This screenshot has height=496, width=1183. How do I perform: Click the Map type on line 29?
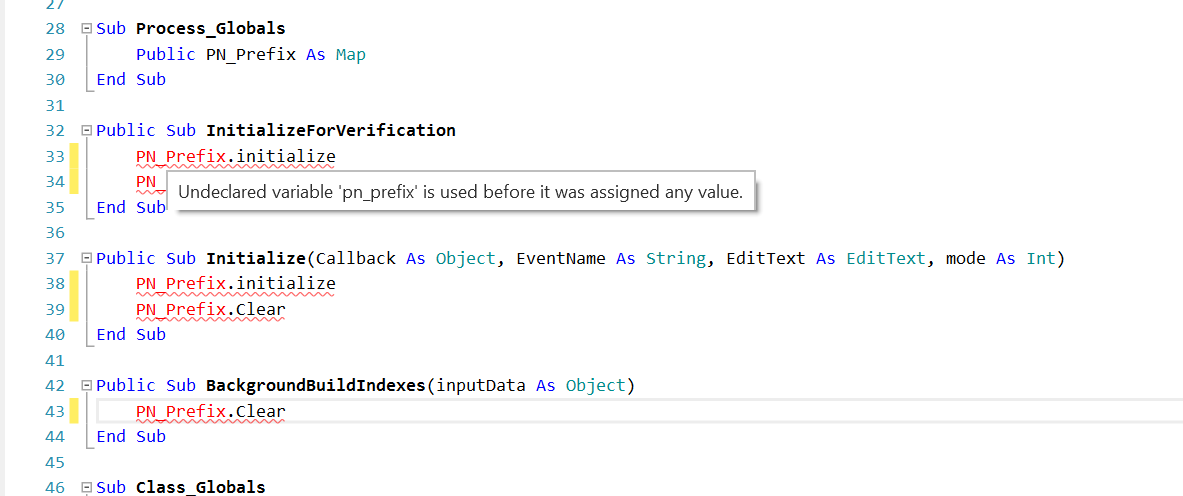click(x=350, y=55)
